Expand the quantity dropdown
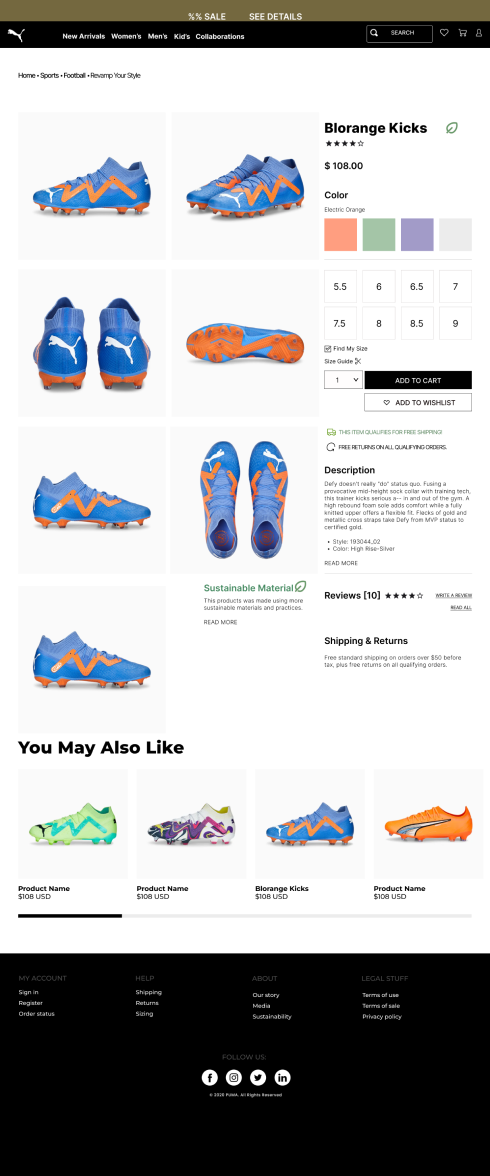Viewport: 490px width, 1176px height. point(344,380)
